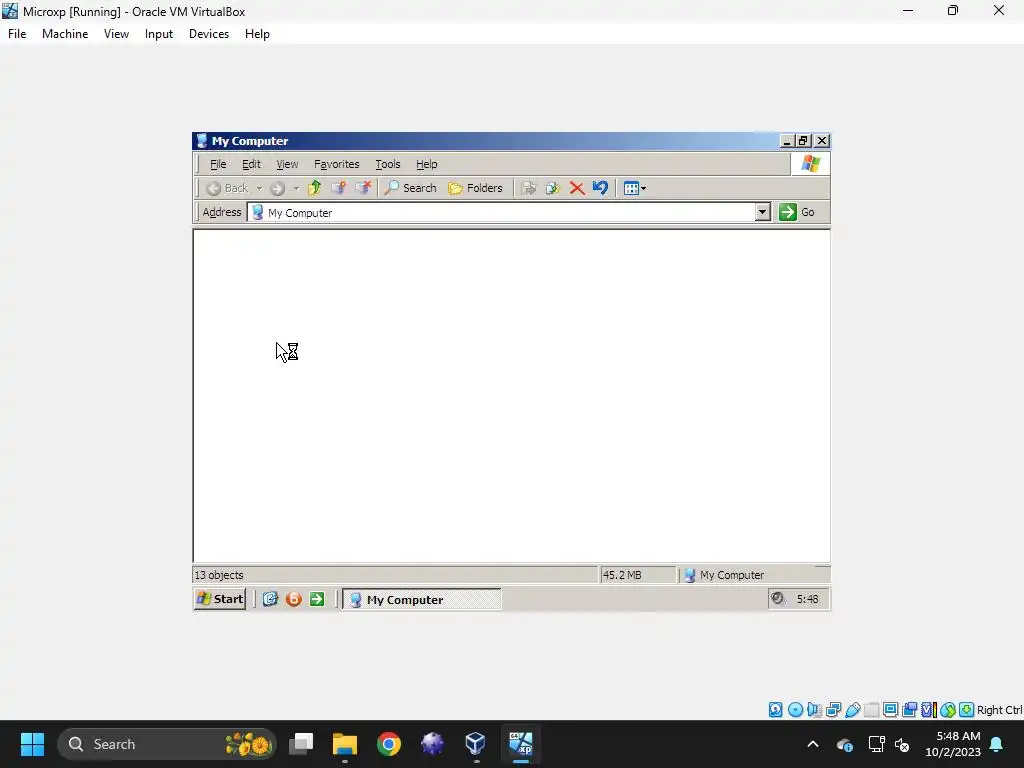The height and width of the screenshot is (768, 1024).
Task: Click the Show Desktop quick launch icon
Action: [270, 599]
